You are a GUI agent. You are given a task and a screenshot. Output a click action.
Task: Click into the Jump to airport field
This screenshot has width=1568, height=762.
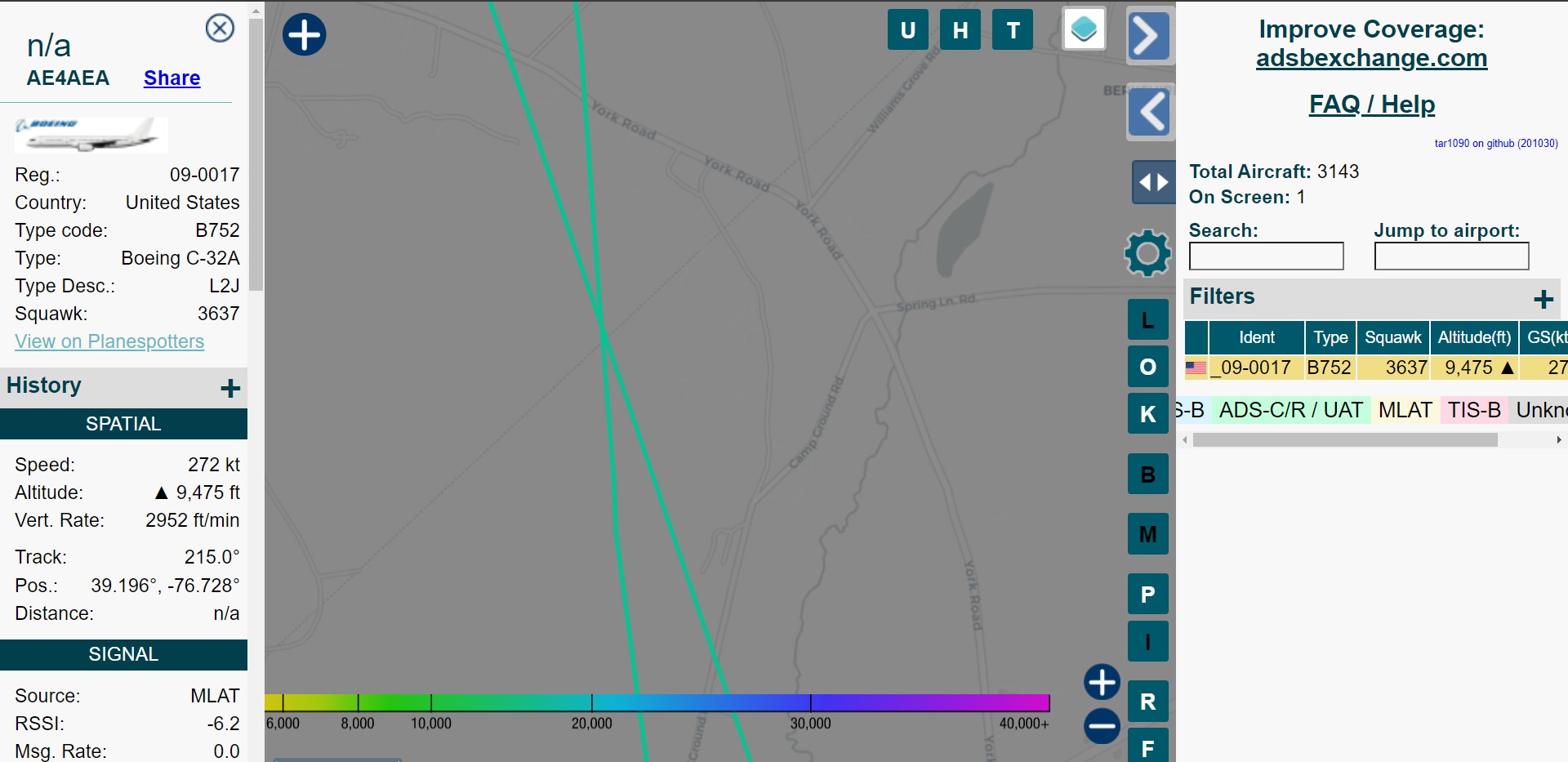pyautogui.click(x=1451, y=256)
